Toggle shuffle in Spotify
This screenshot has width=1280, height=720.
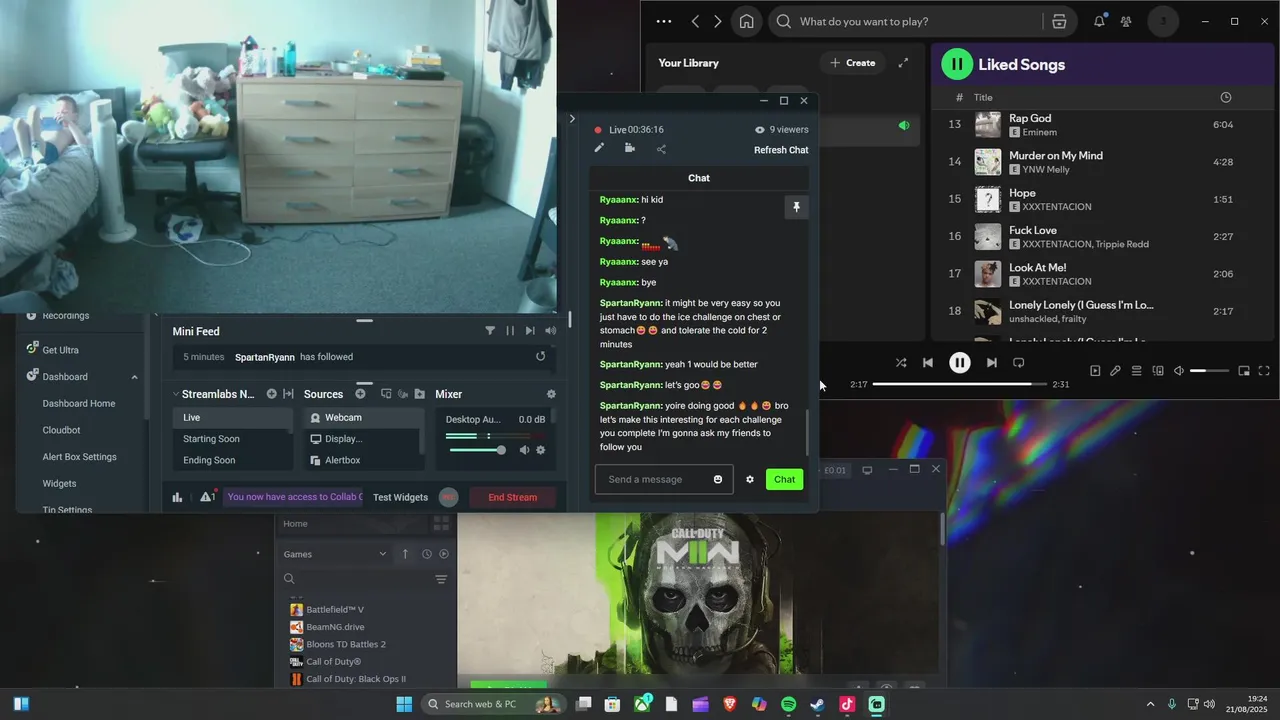click(x=901, y=363)
